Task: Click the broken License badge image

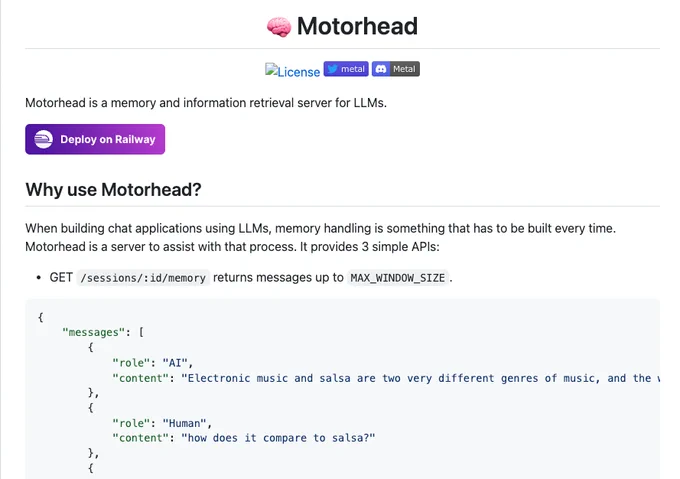Action: (x=292, y=71)
